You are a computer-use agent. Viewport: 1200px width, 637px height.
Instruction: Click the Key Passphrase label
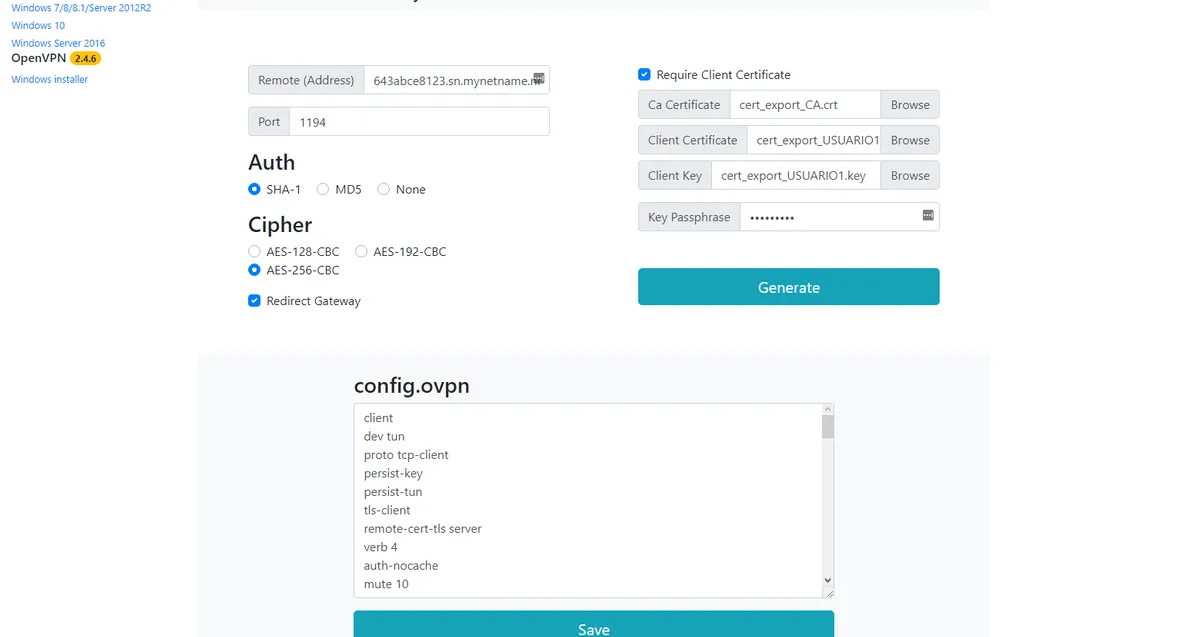pos(689,217)
